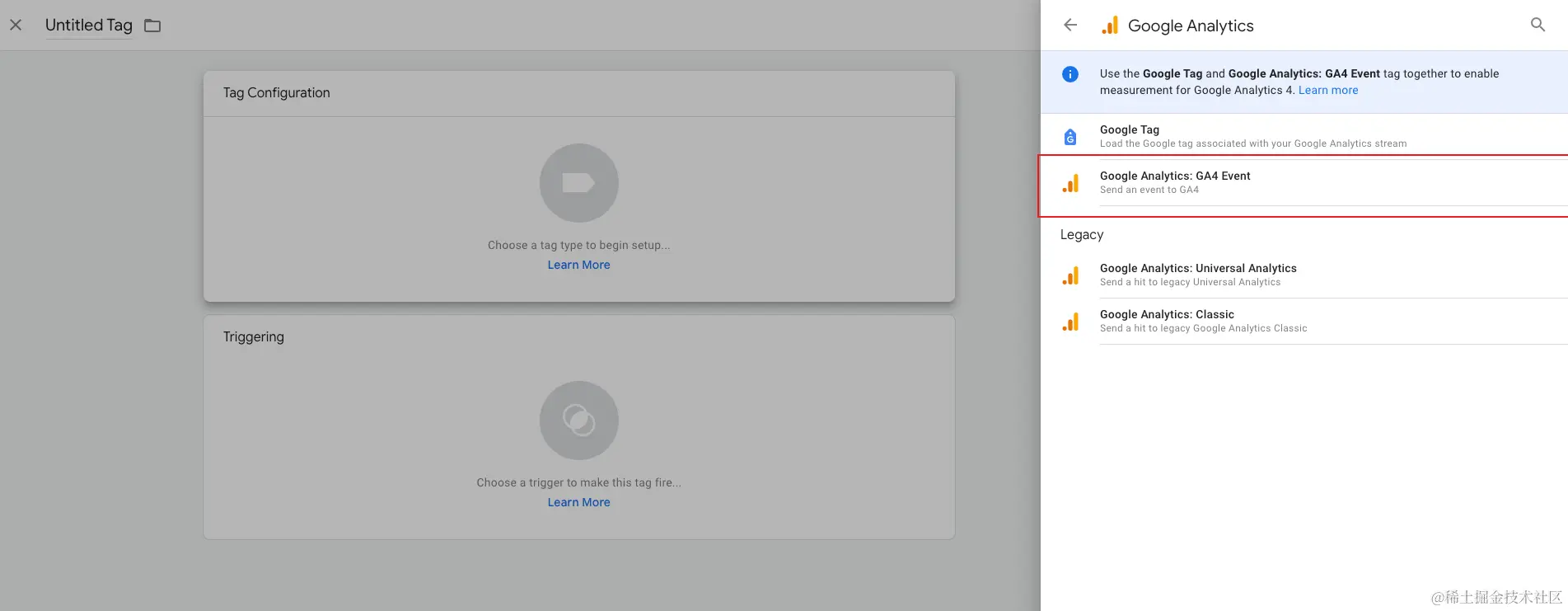Rename the Untitled Tag title field
This screenshot has height=611, width=1568.
(89, 26)
